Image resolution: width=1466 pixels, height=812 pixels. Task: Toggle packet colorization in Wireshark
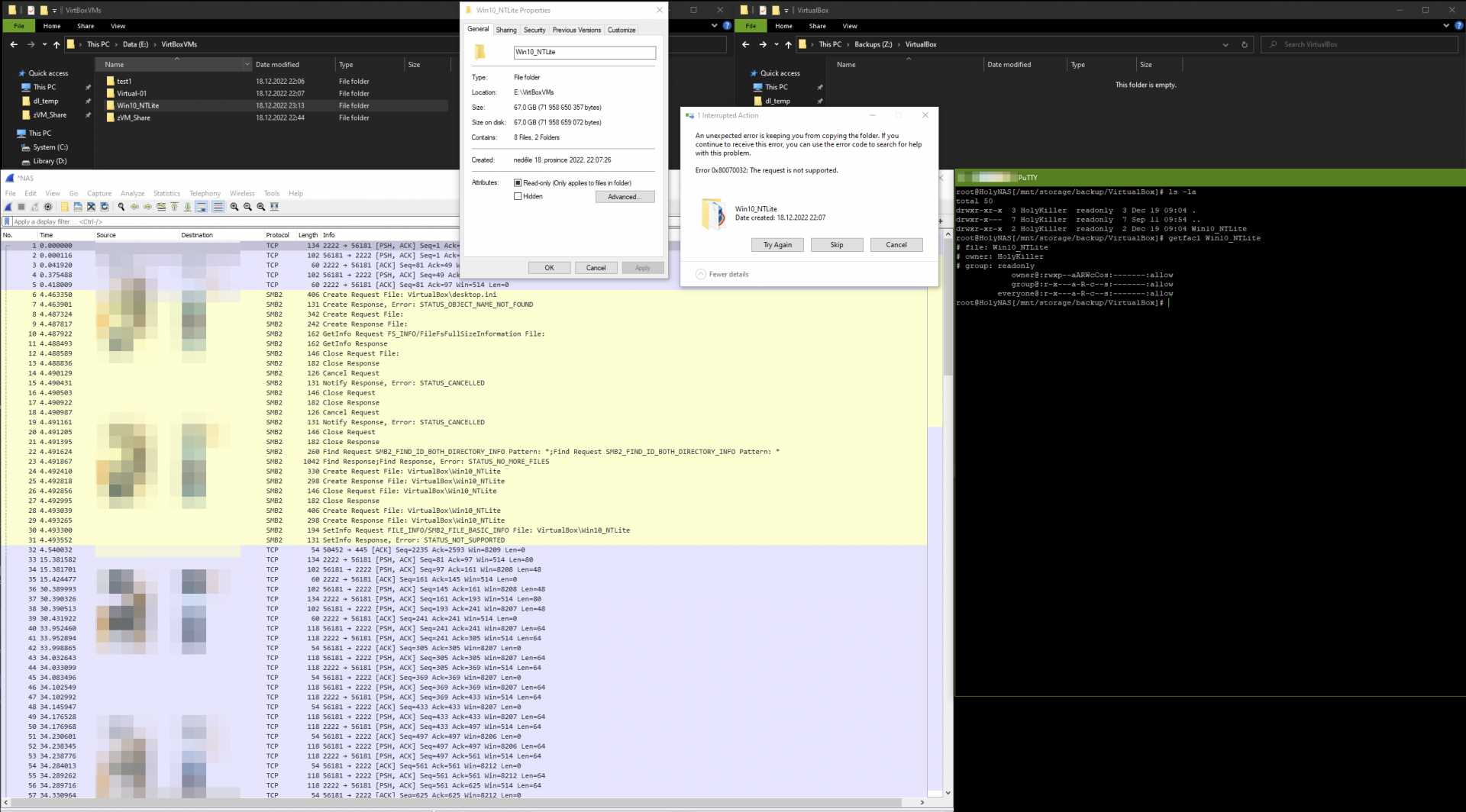218,207
